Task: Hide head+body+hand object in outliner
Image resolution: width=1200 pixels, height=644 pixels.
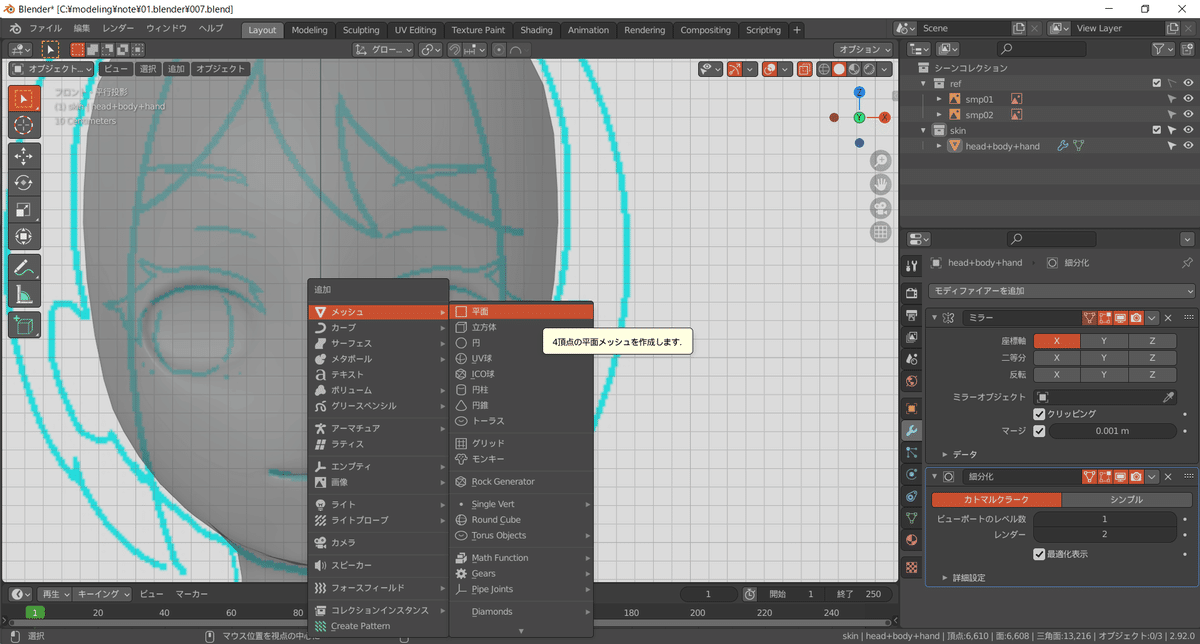Action: coord(1188,146)
